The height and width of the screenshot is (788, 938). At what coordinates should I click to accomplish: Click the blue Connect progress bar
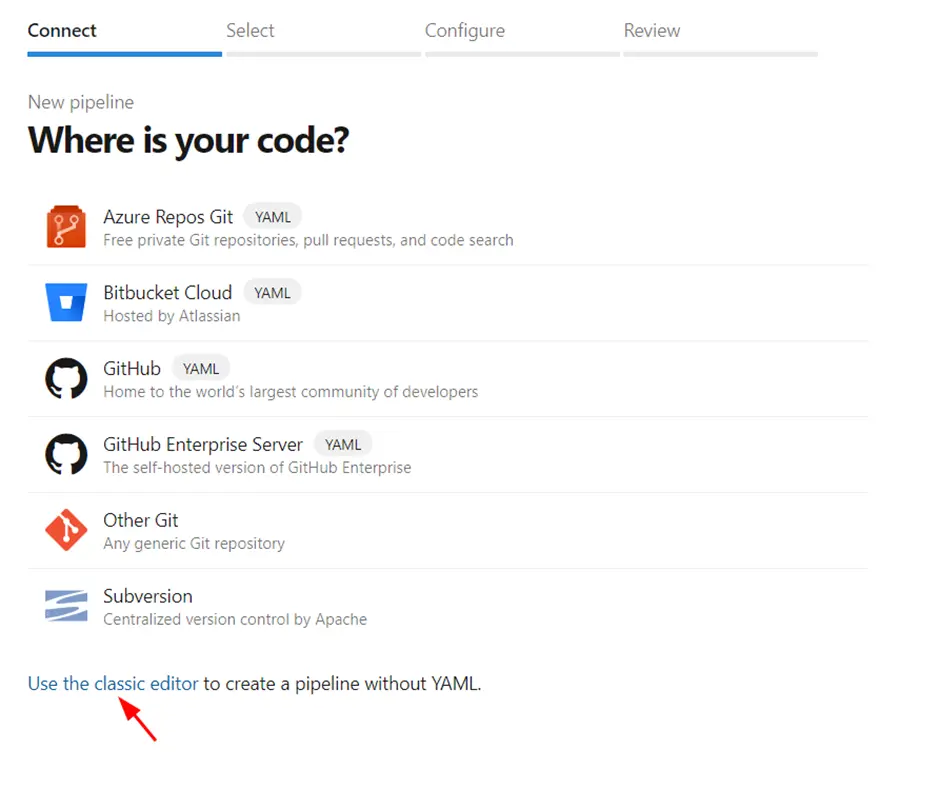click(124, 54)
